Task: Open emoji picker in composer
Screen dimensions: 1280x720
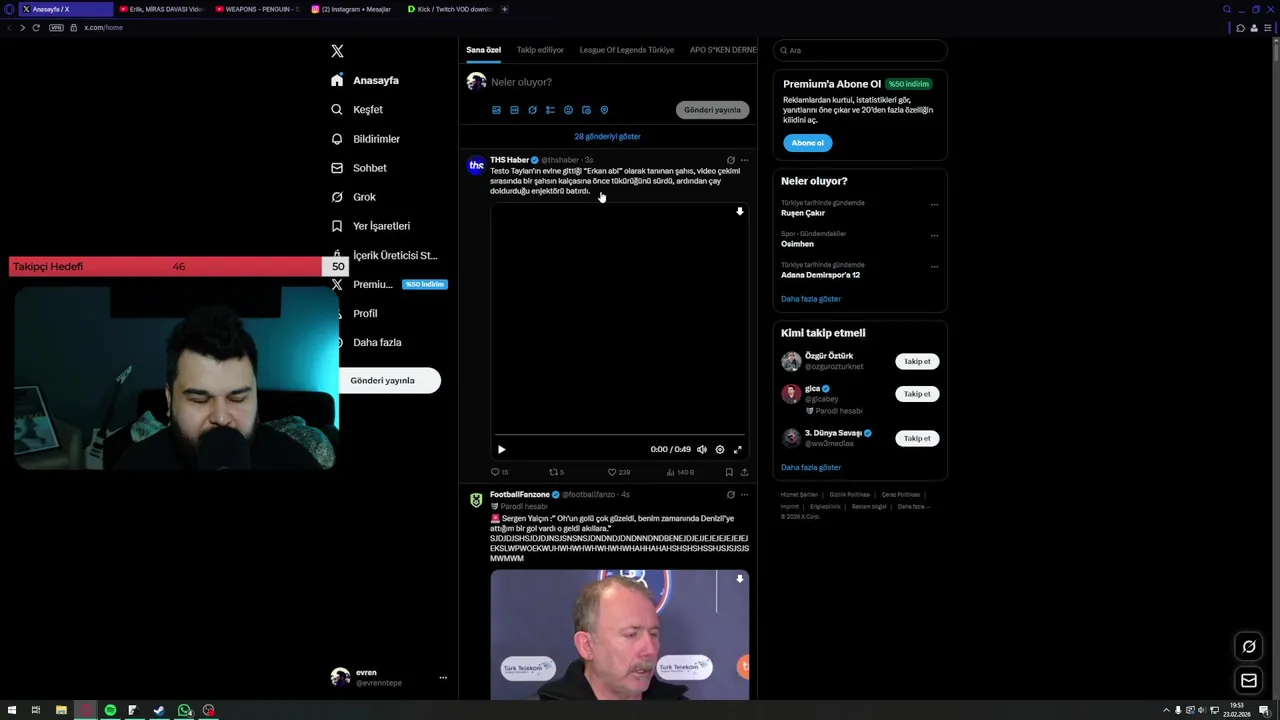Action: click(x=568, y=110)
